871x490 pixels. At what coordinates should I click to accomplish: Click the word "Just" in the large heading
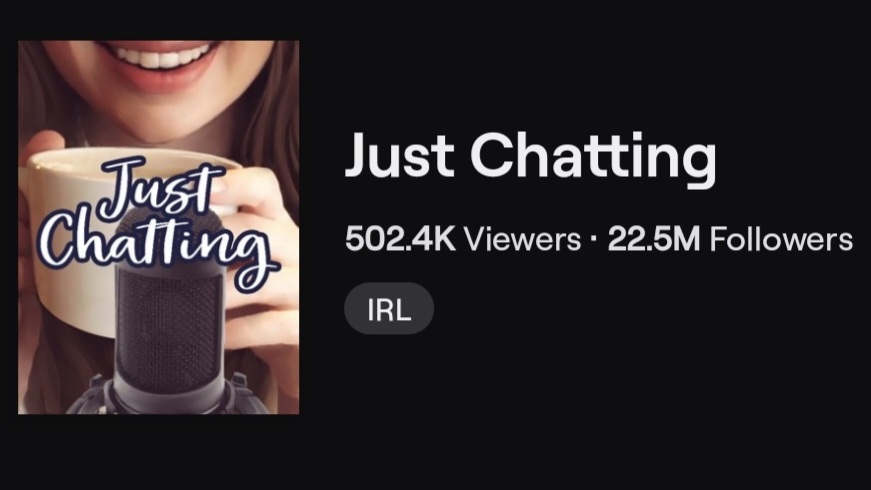(x=400, y=156)
